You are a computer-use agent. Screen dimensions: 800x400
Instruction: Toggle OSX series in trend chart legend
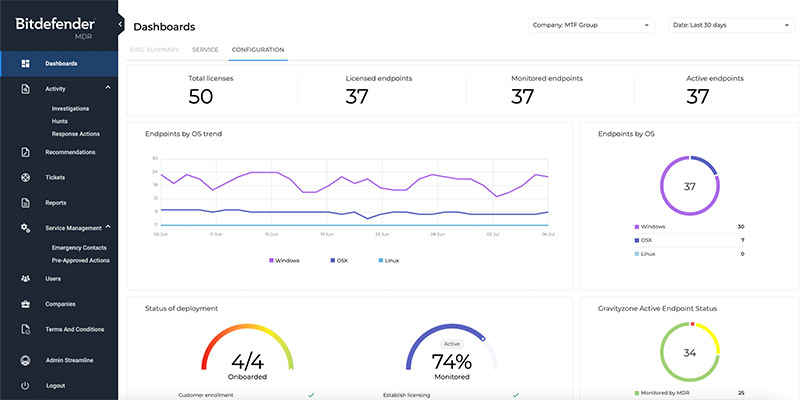[339, 261]
